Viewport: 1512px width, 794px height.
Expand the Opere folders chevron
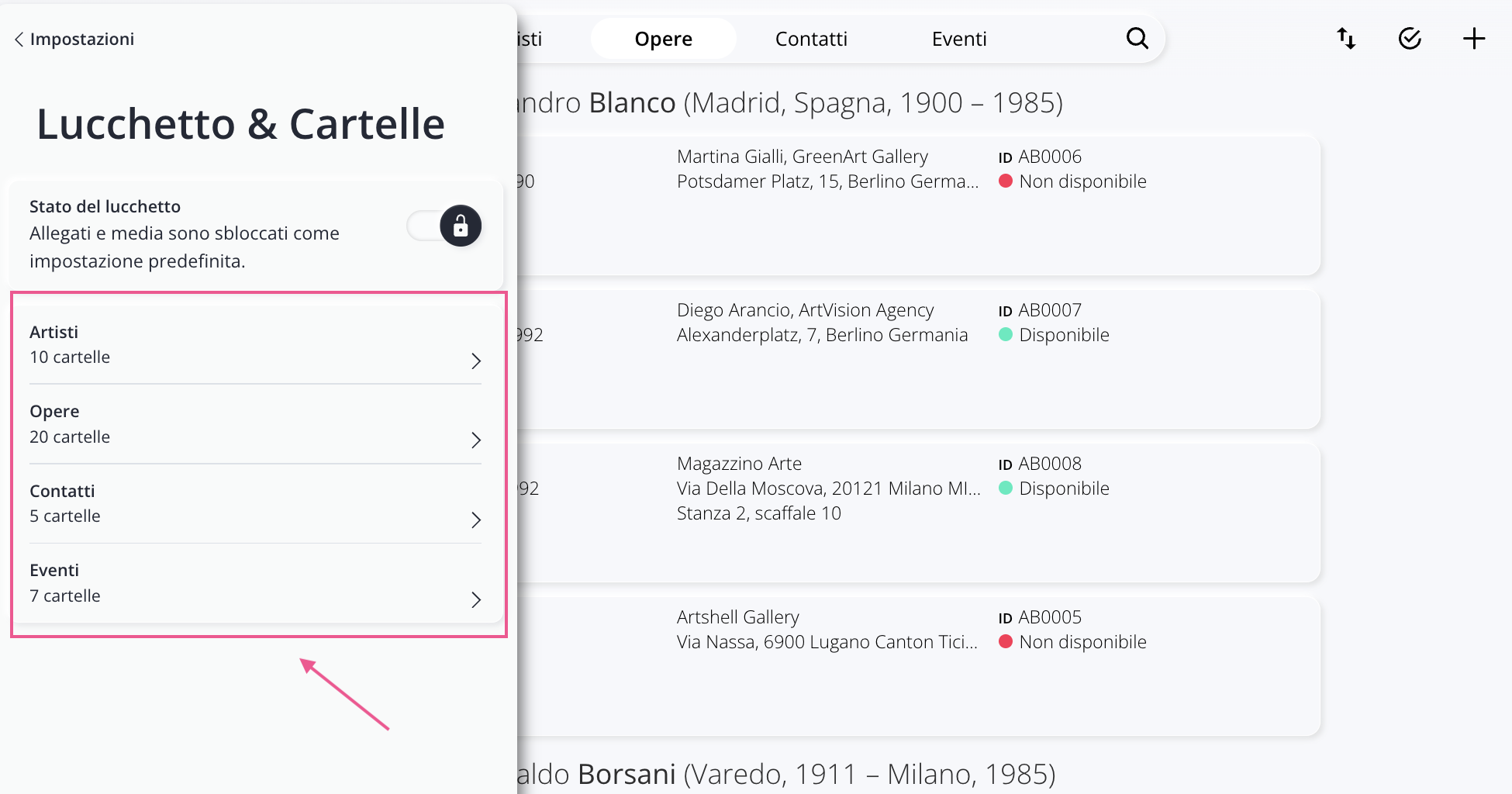pyautogui.click(x=476, y=440)
